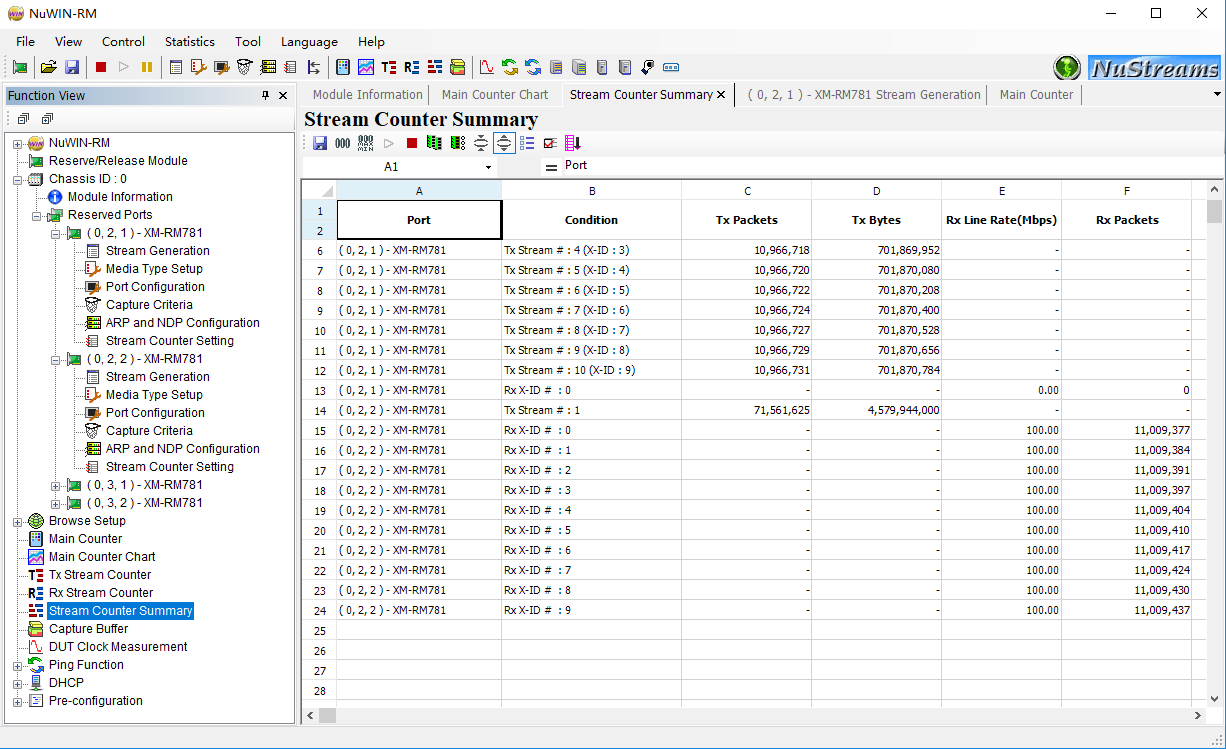The width and height of the screenshot is (1226, 749).
Task: Click the open folder toolbar icon
Action: tap(48, 67)
